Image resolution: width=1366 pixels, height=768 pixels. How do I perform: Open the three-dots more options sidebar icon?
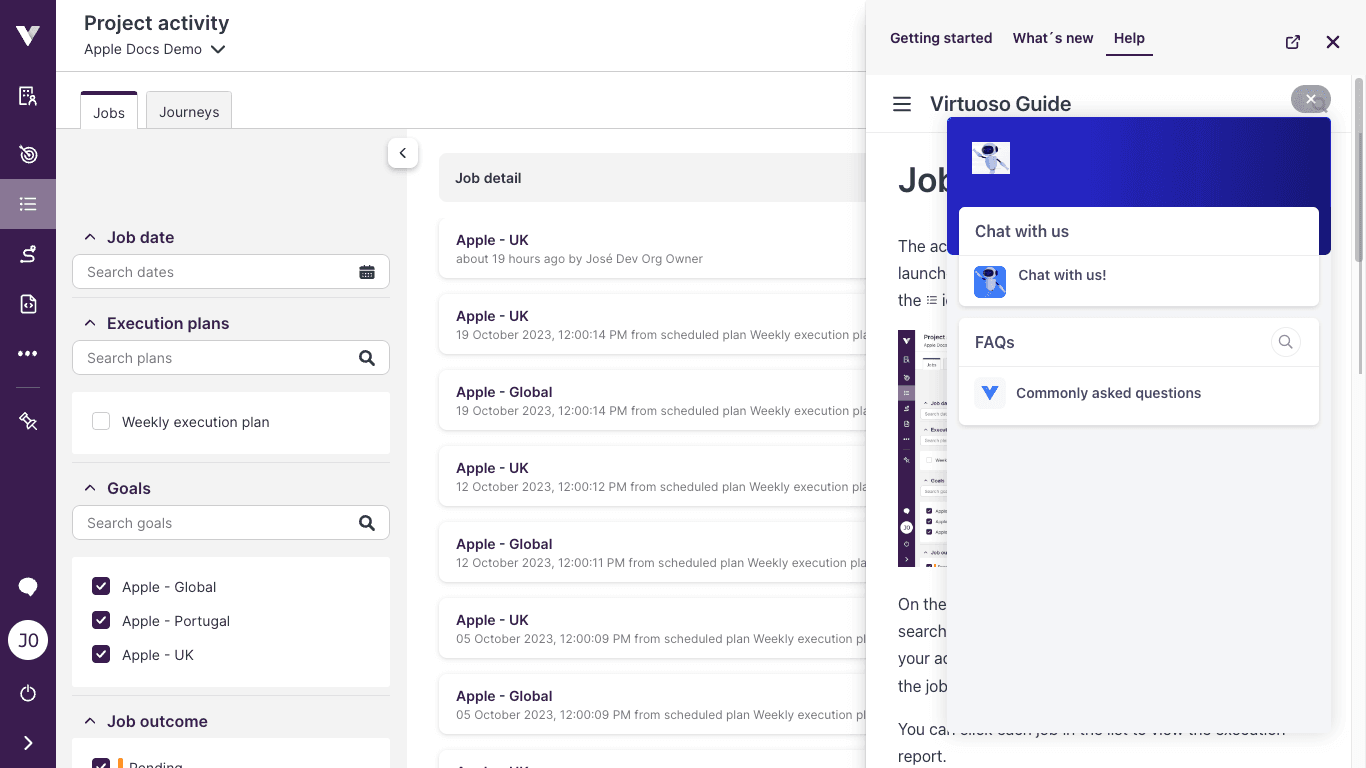(28, 354)
